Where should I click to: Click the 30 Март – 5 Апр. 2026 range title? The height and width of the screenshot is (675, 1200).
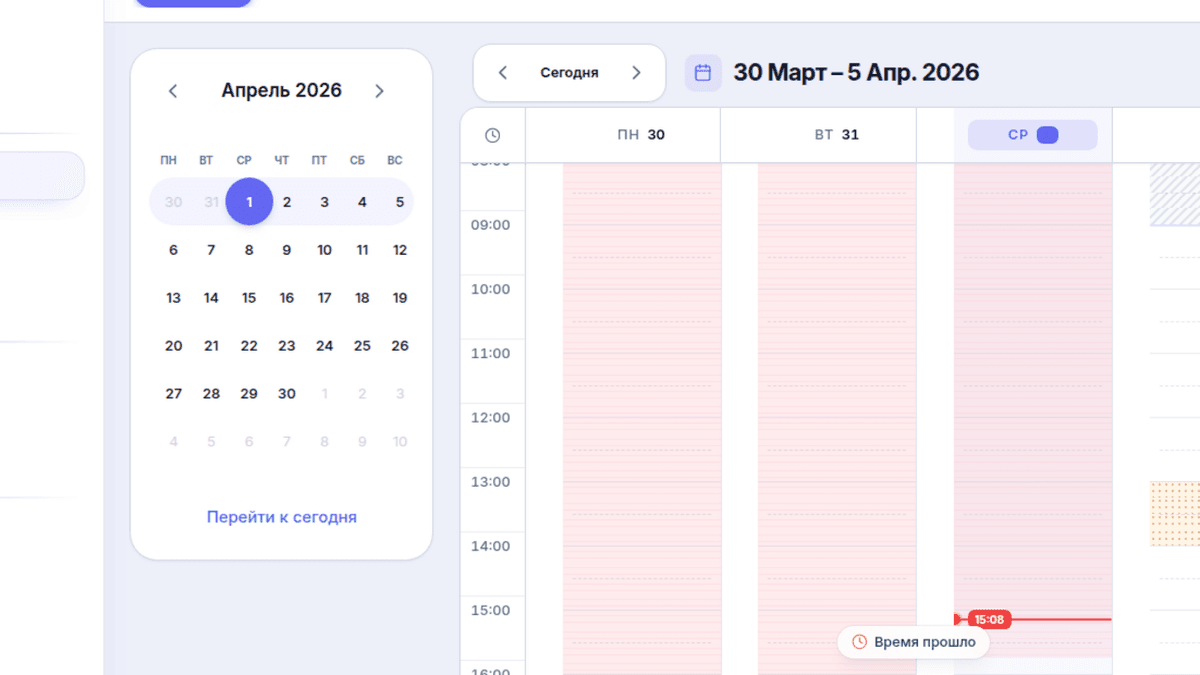click(x=856, y=73)
